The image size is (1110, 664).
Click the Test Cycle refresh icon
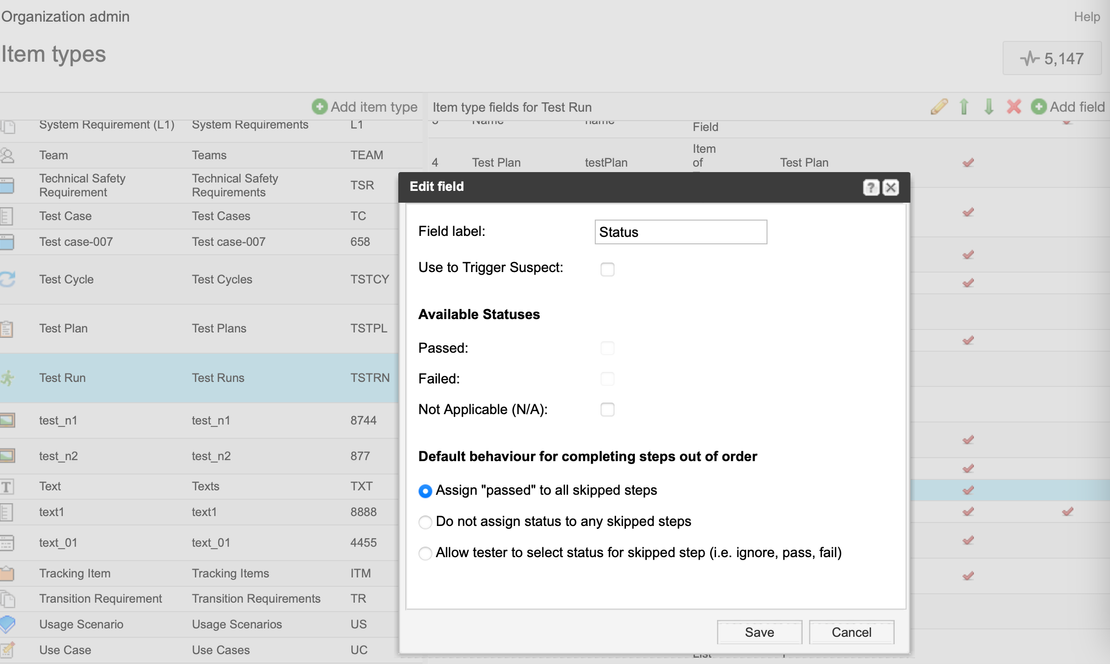(8, 280)
